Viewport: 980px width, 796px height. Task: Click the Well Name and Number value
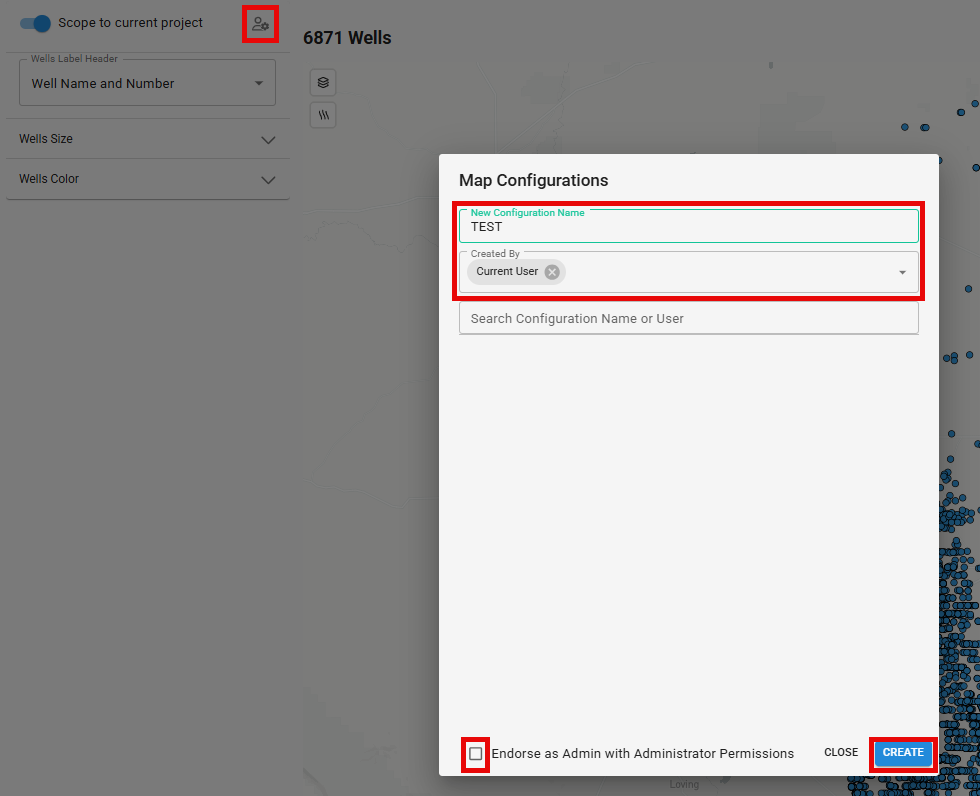(x=103, y=84)
